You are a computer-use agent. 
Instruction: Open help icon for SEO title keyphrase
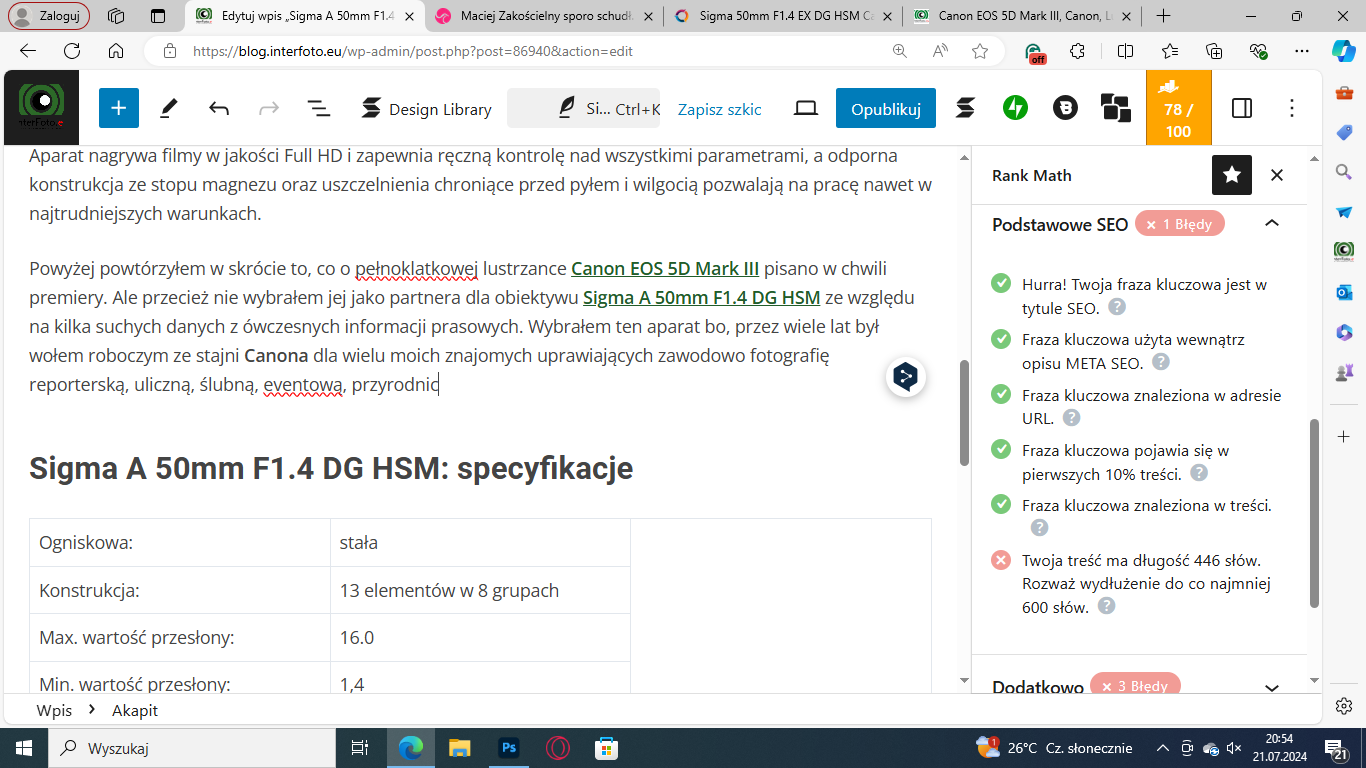click(1117, 307)
